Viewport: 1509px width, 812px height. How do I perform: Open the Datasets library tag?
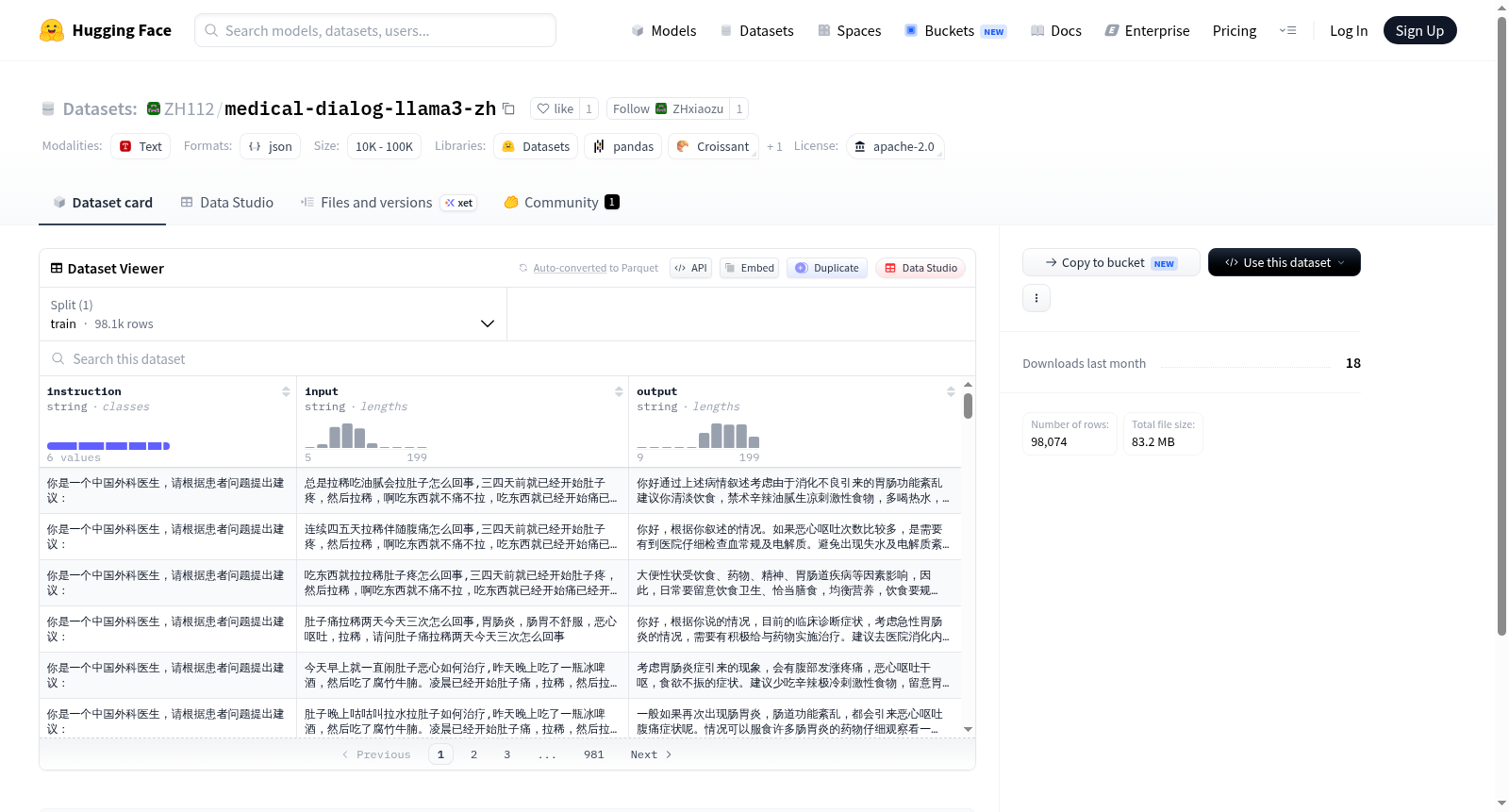point(536,146)
